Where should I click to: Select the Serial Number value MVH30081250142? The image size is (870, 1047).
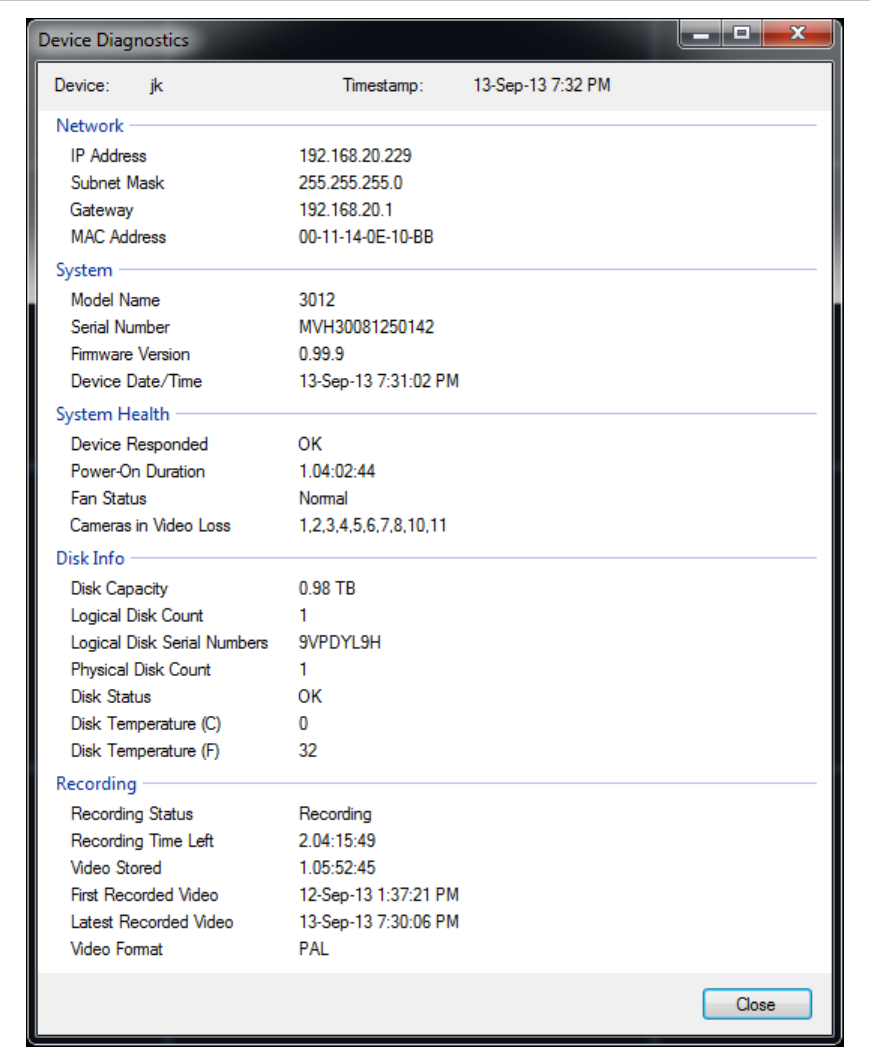366,327
